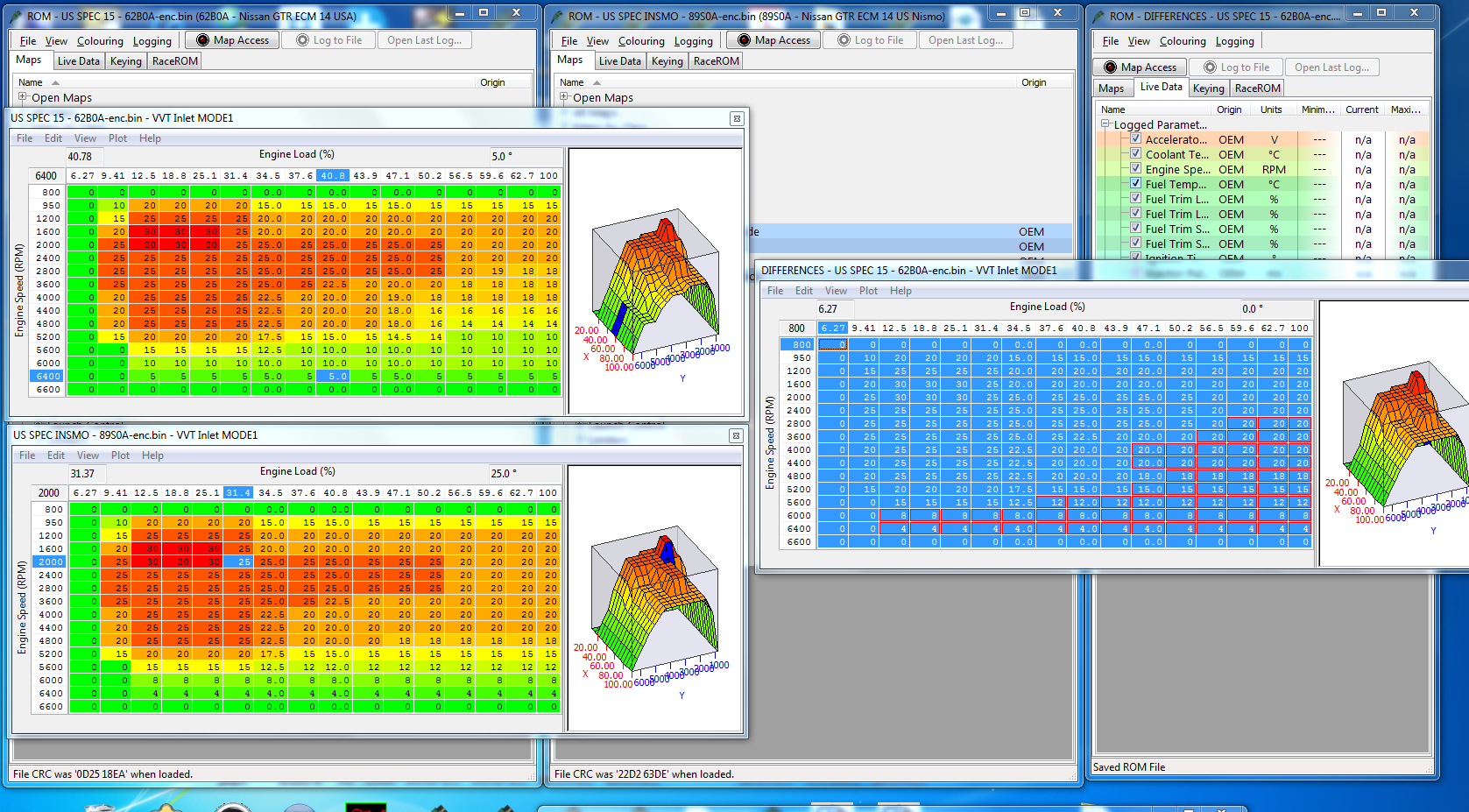The width and height of the screenshot is (1469, 812).
Task: Uncheck Fuel Trim L... directly below Fuel Temp
Action: click(1135, 198)
